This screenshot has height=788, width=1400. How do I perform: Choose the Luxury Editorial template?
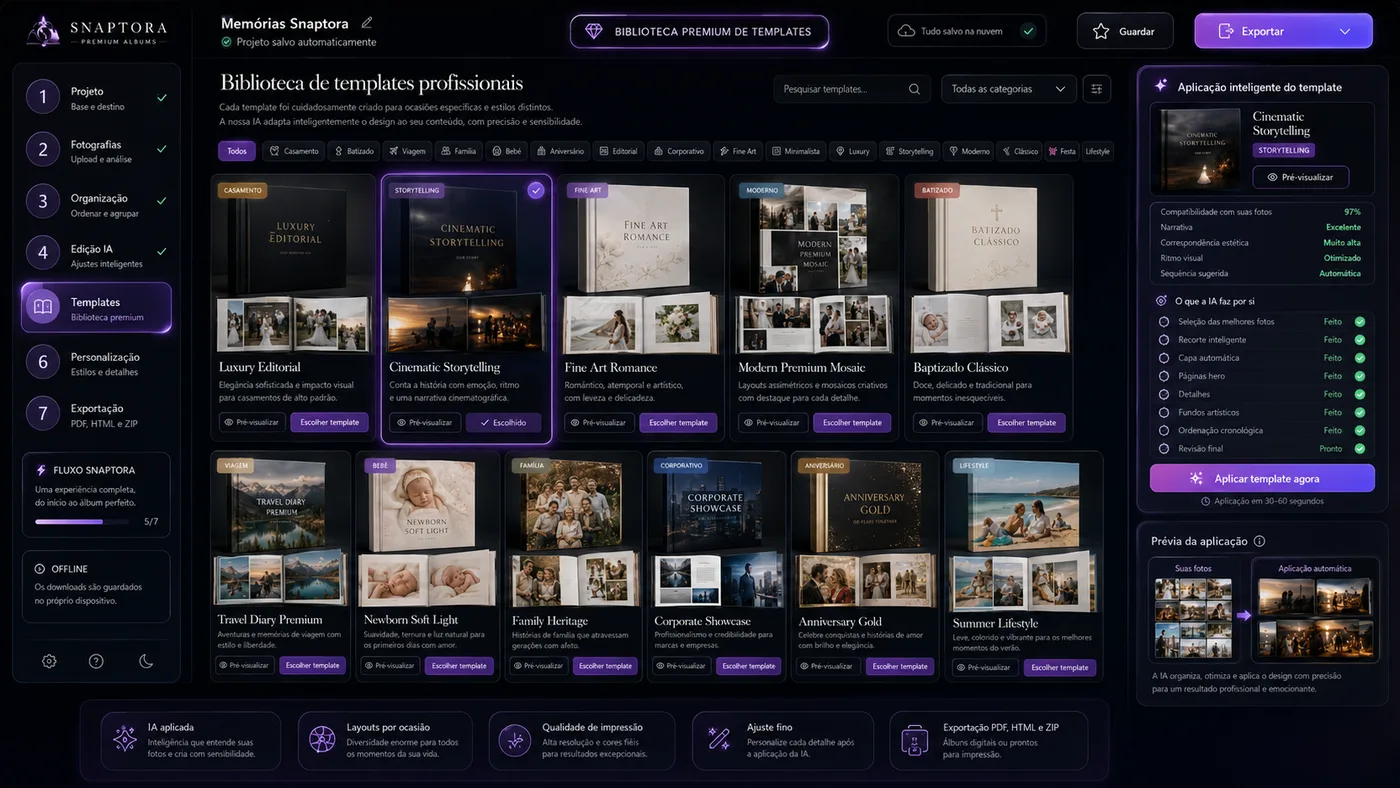[330, 422]
